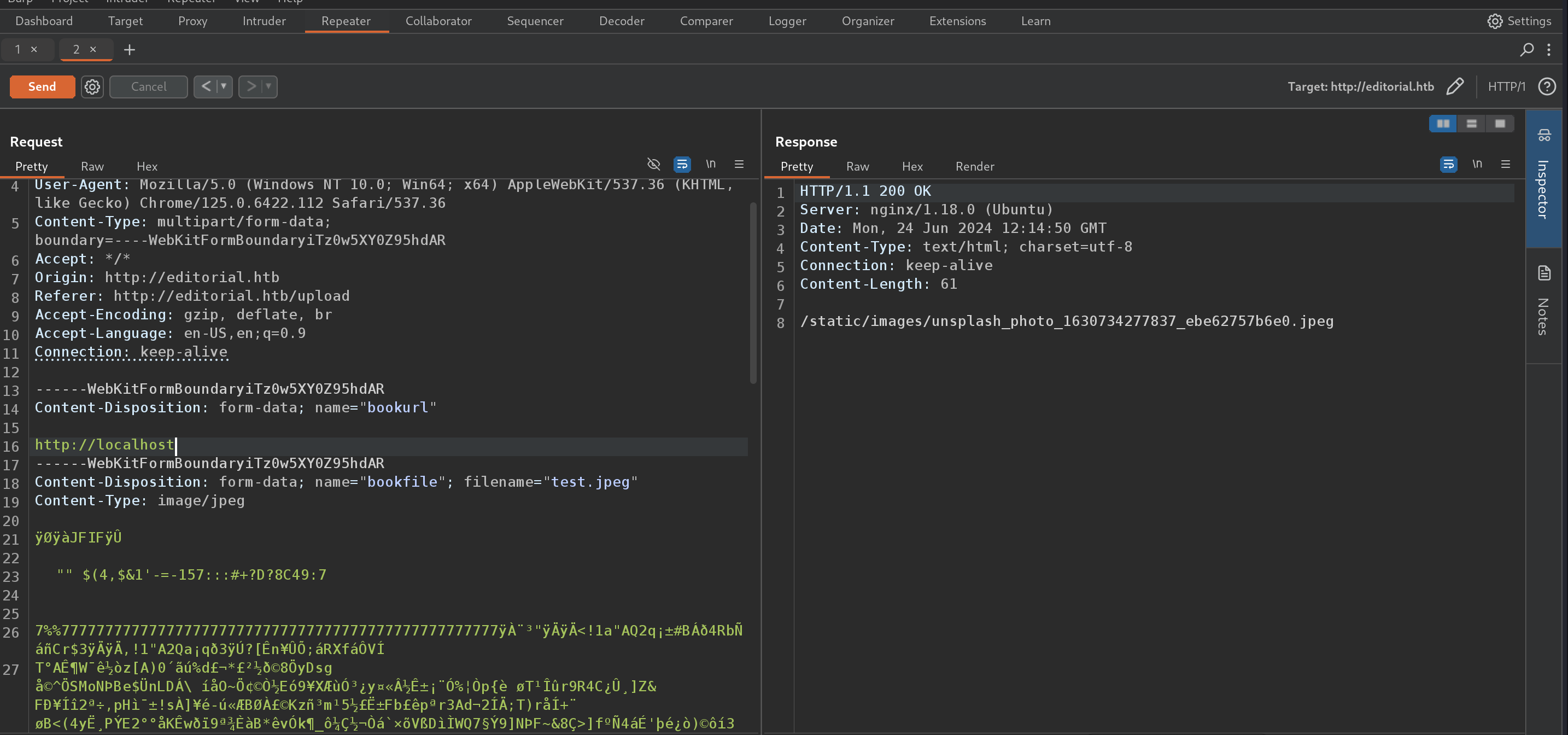Toggle hide non-printable eye icon in Request

653,164
